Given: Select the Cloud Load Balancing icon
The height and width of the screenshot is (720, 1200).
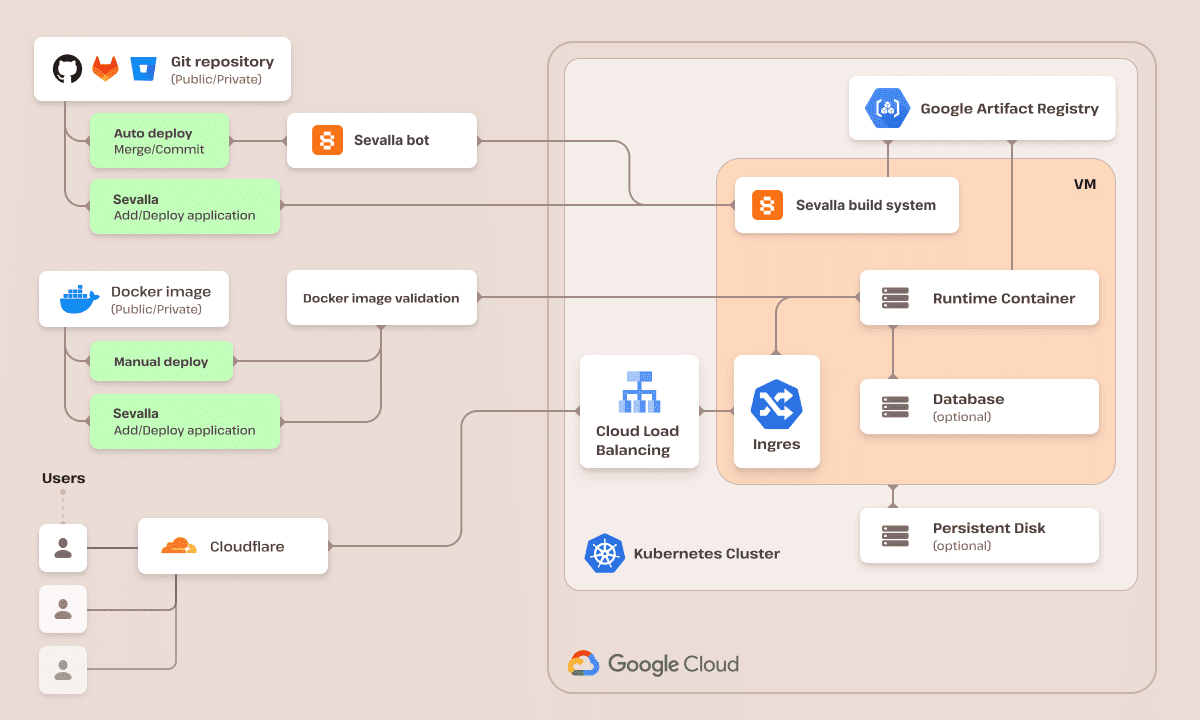Looking at the screenshot, I should point(639,394).
